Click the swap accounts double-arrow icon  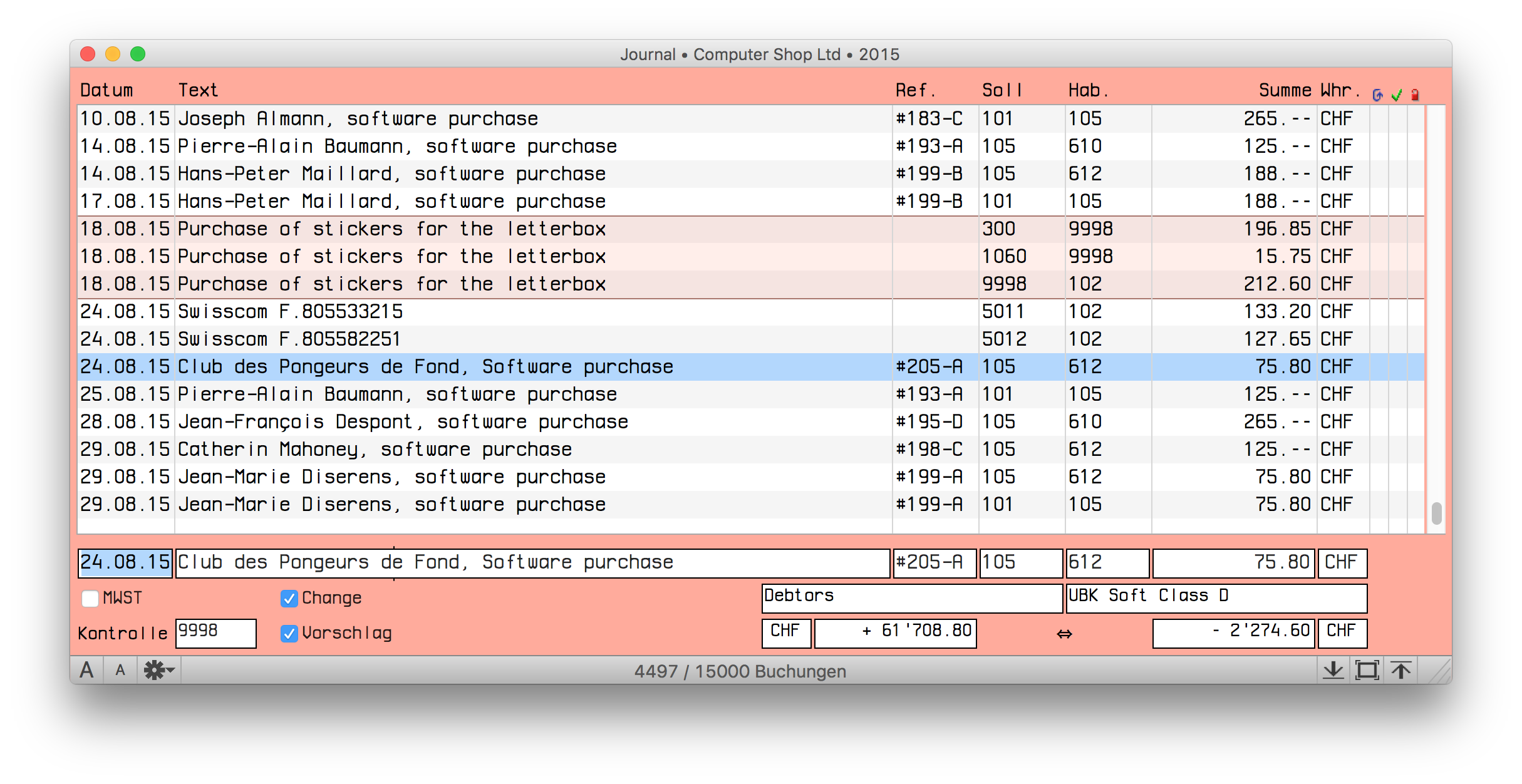coord(1064,634)
